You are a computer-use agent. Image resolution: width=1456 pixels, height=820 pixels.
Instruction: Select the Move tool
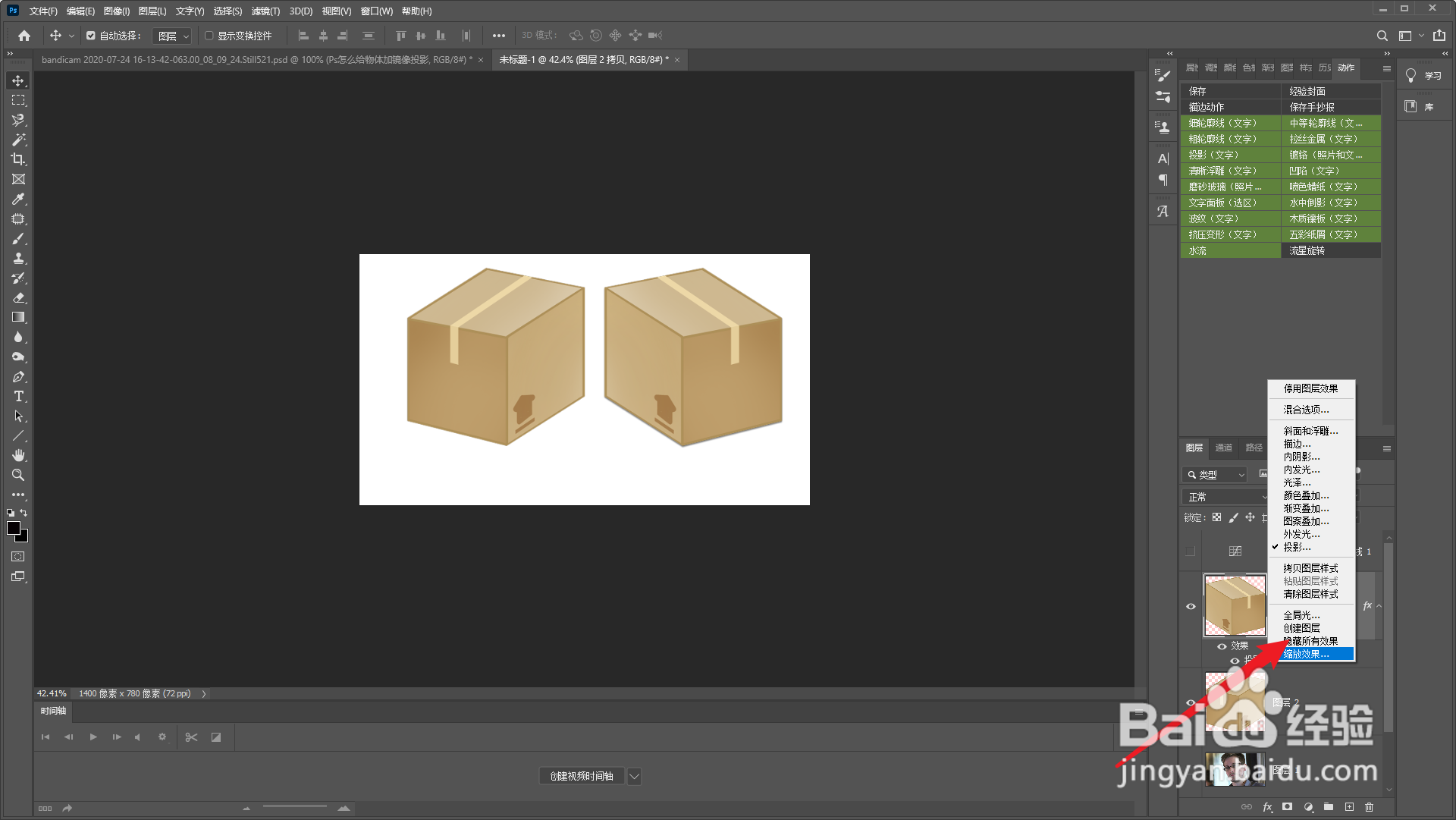pos(18,80)
